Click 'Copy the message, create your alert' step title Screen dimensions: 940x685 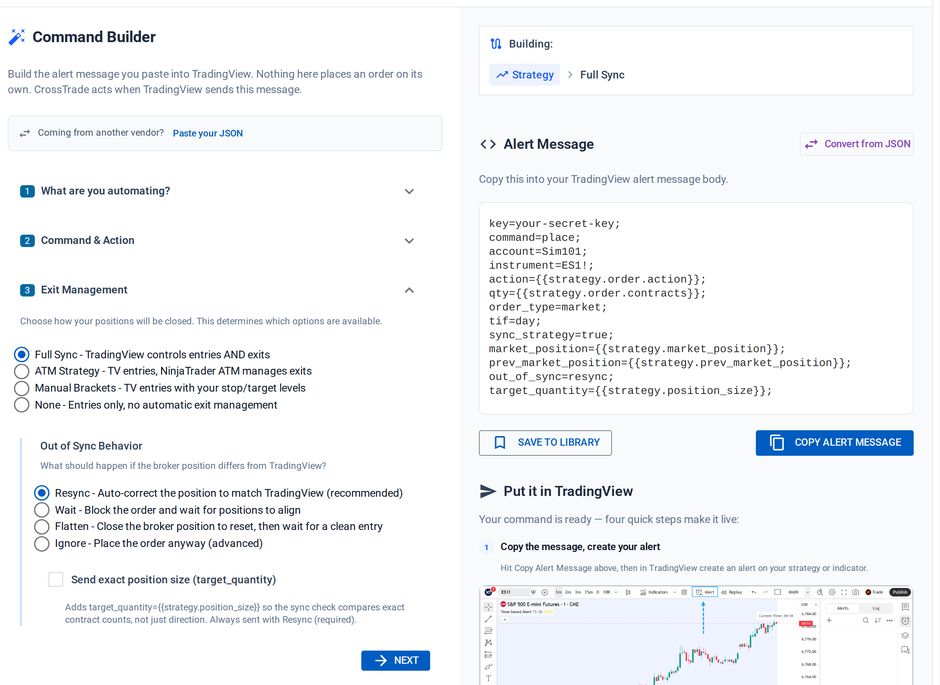[x=580, y=547]
